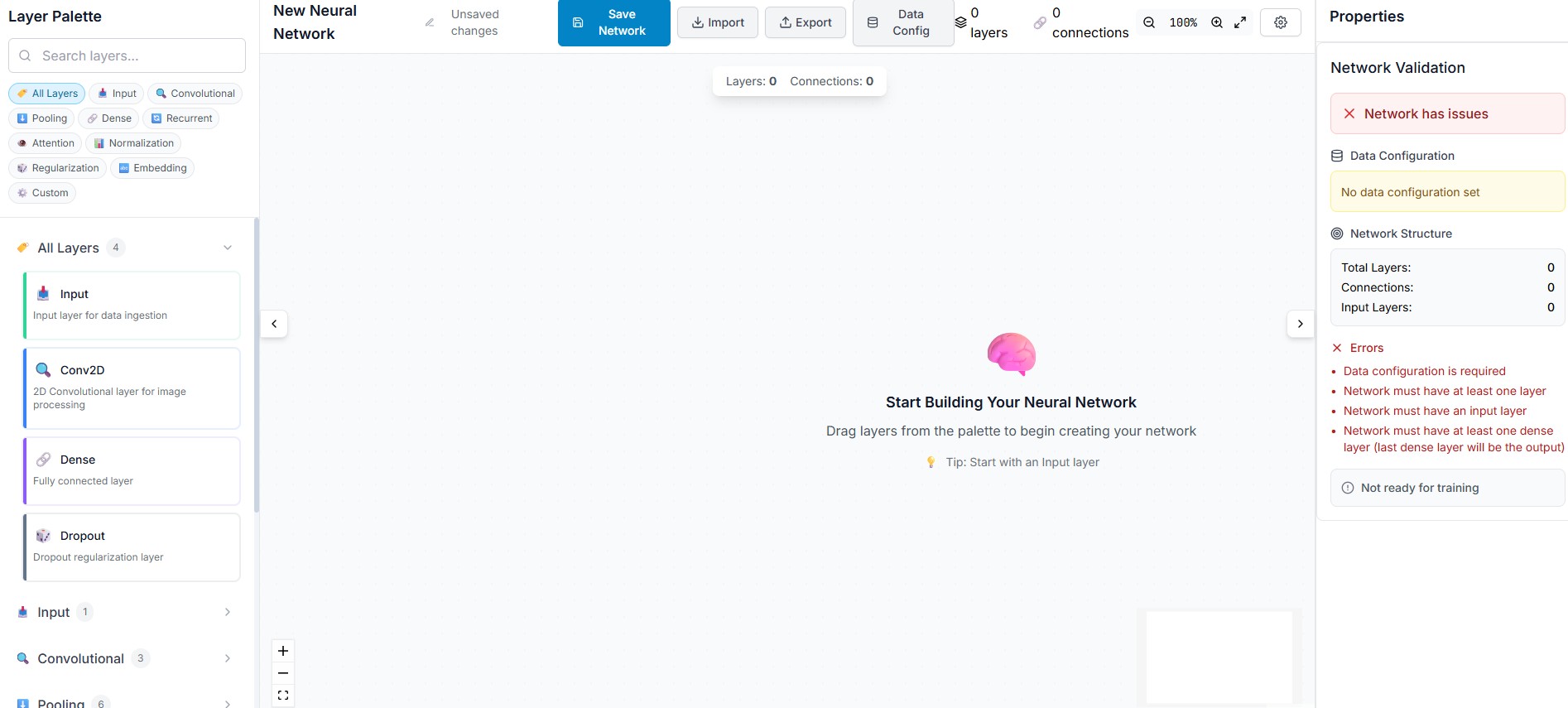Click the layers stack icon in toolbar
The width and height of the screenshot is (1568, 708).
pos(960,22)
